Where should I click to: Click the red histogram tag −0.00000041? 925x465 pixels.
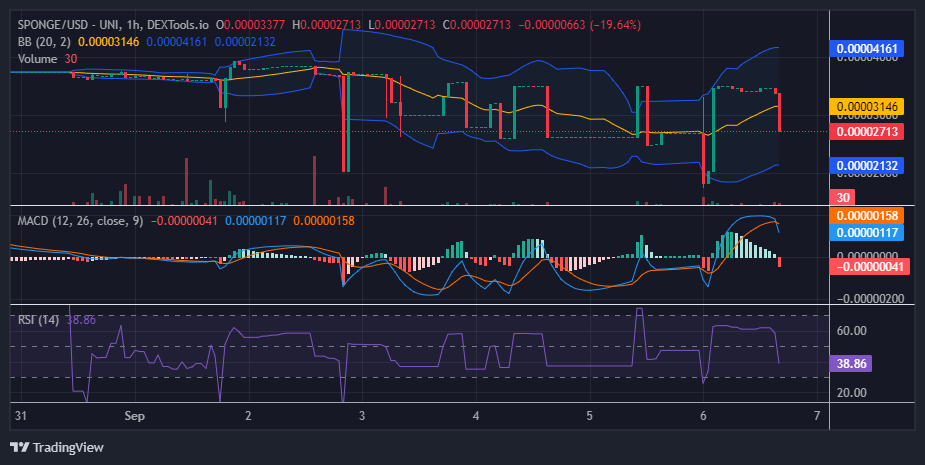870,266
